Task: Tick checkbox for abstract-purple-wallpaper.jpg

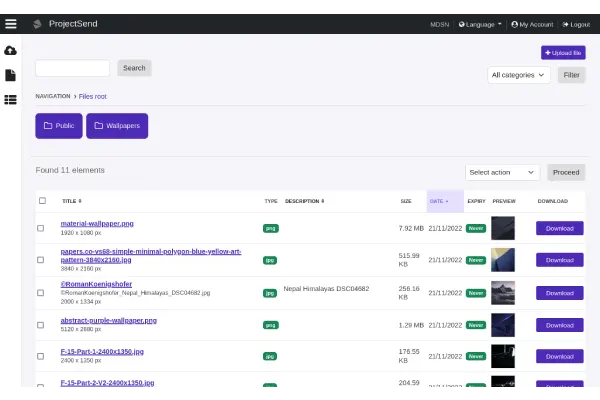Action: coord(41,325)
